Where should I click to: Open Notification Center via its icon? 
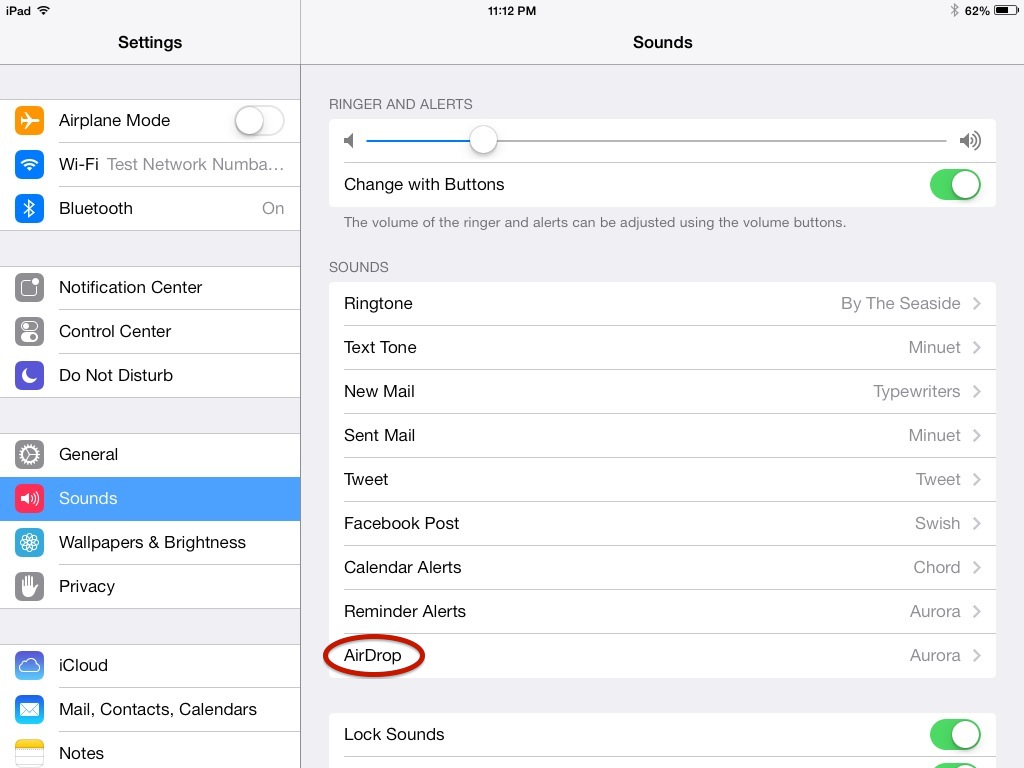click(x=30, y=288)
